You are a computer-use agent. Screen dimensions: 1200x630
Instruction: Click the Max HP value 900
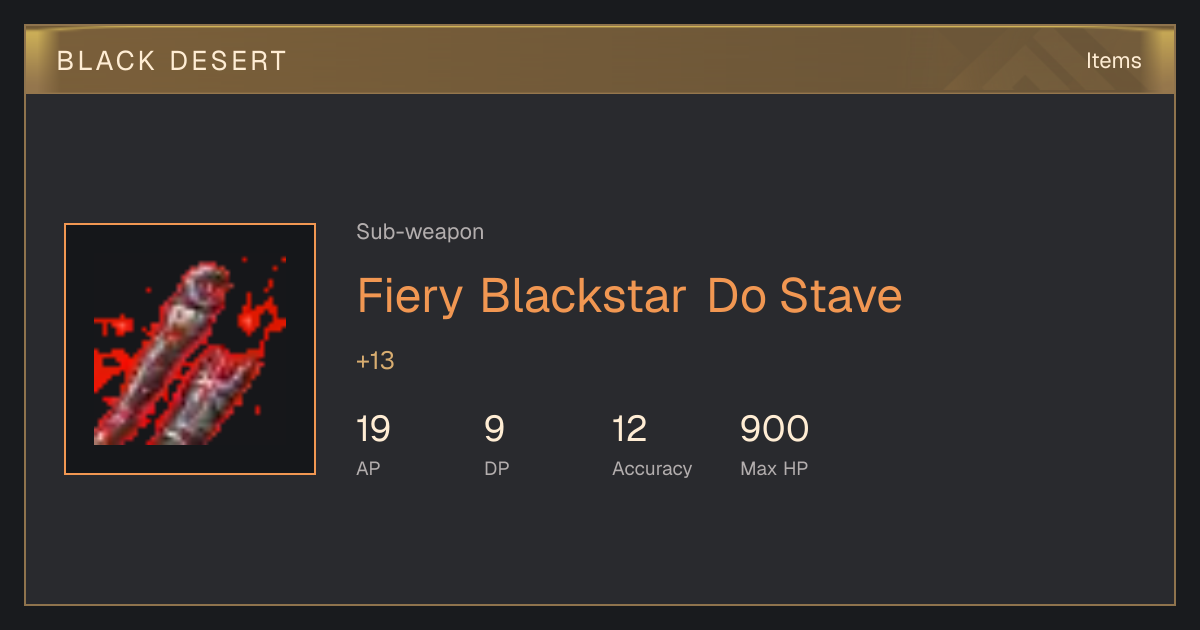pos(774,429)
